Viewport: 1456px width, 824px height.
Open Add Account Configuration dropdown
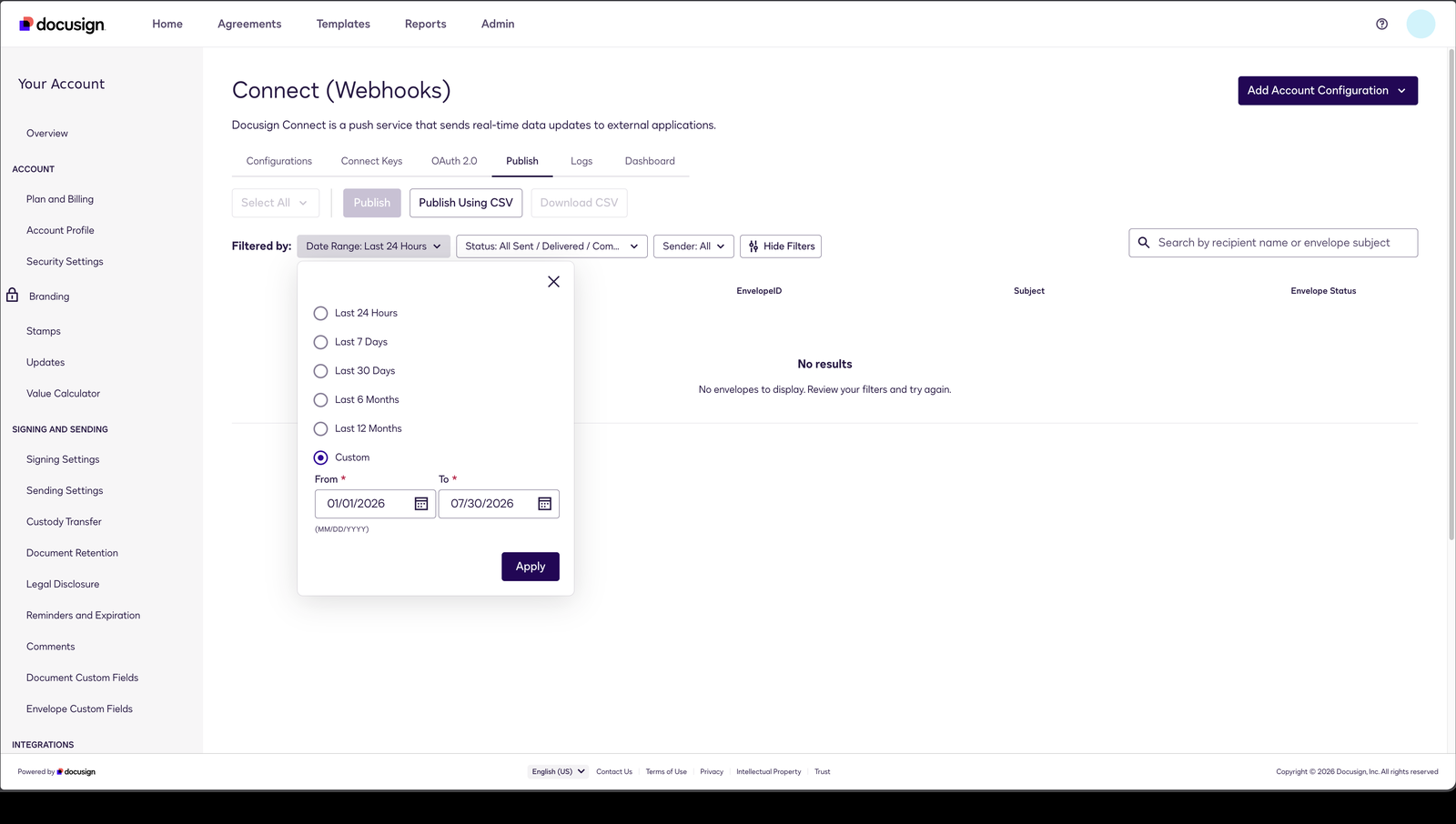[1328, 91]
